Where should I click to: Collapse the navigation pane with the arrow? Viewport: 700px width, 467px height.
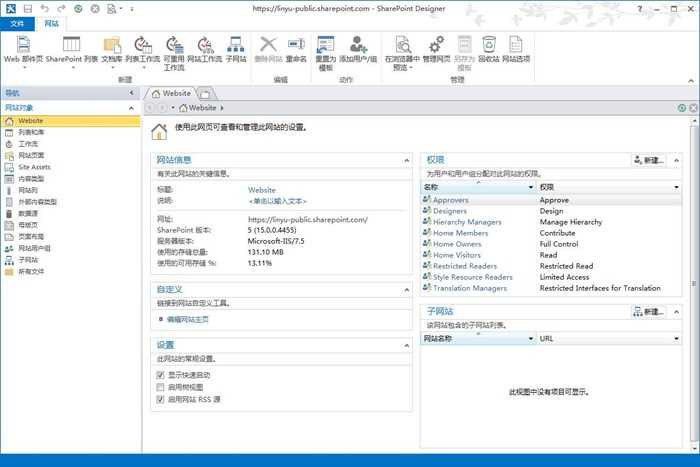[x=131, y=93]
